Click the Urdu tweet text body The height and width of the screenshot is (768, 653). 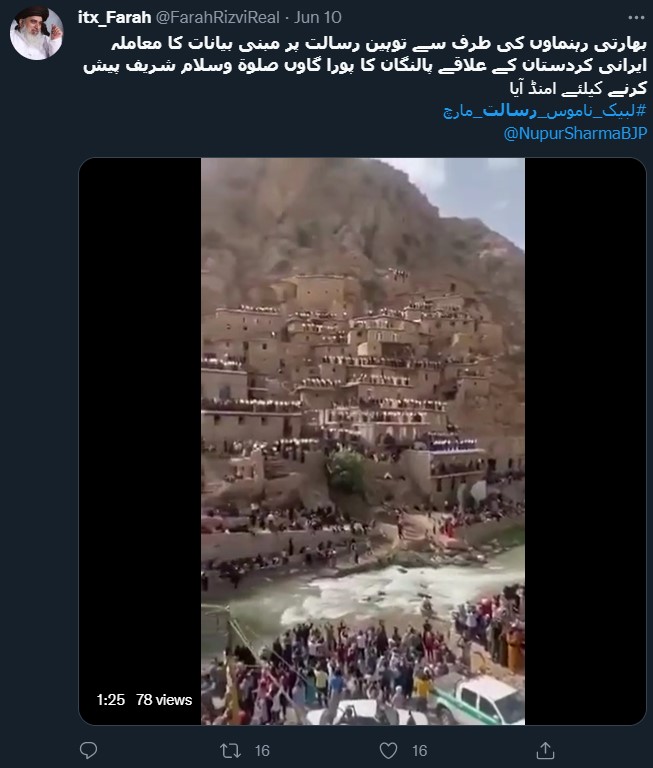click(x=365, y=66)
